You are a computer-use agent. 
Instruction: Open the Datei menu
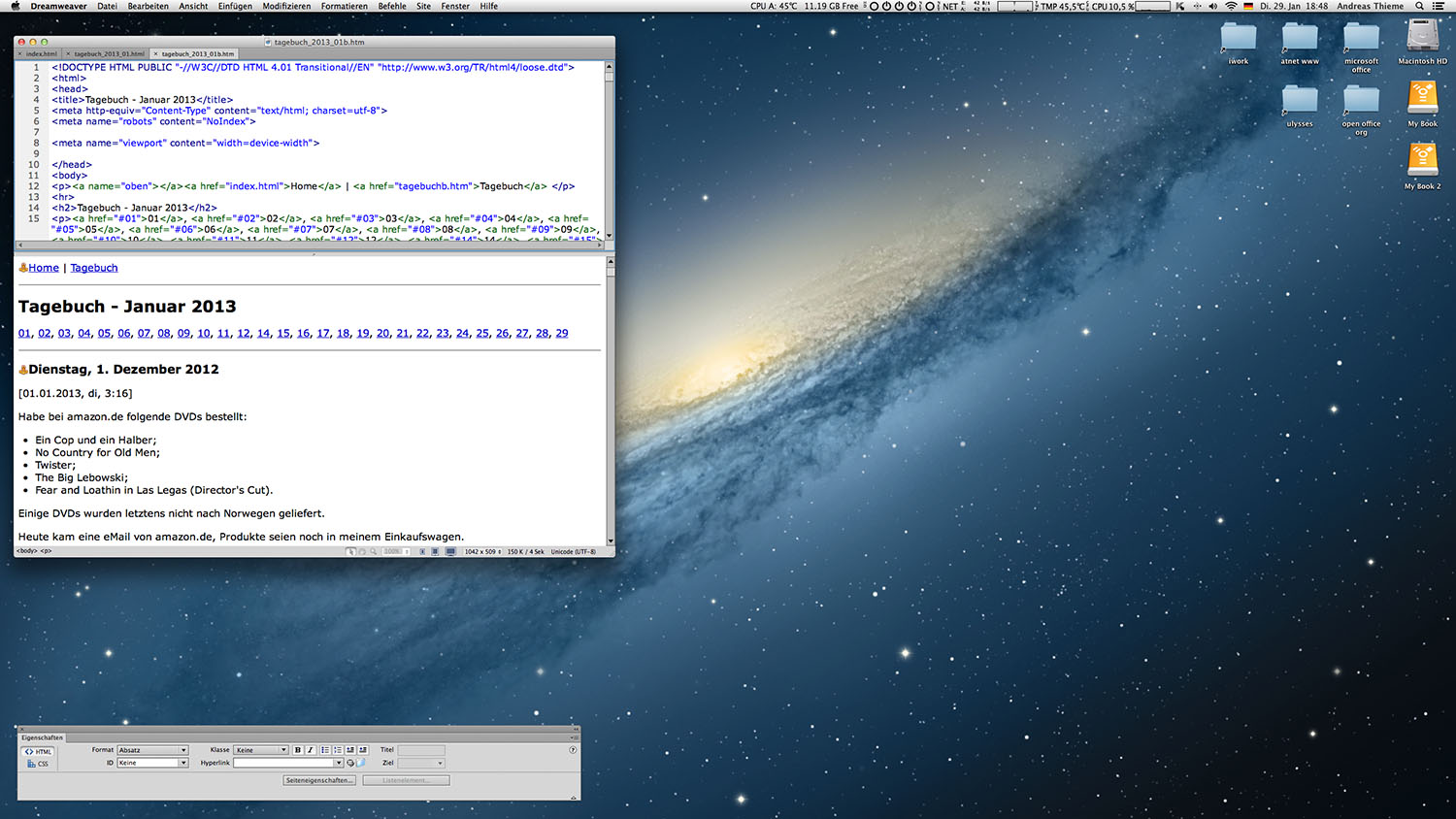[x=107, y=6]
